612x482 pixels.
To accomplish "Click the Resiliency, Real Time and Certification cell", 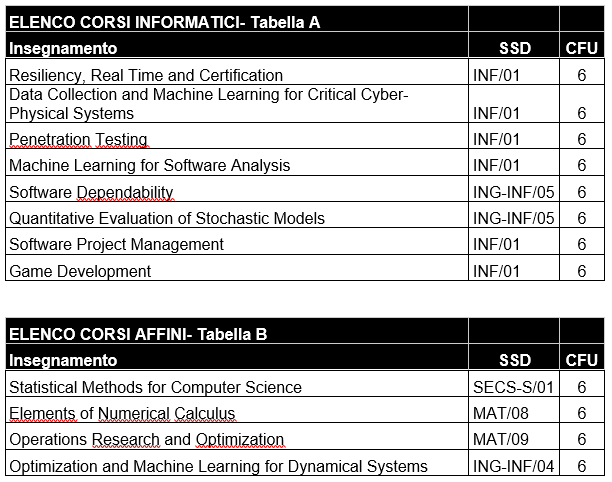I will click(x=237, y=71).
